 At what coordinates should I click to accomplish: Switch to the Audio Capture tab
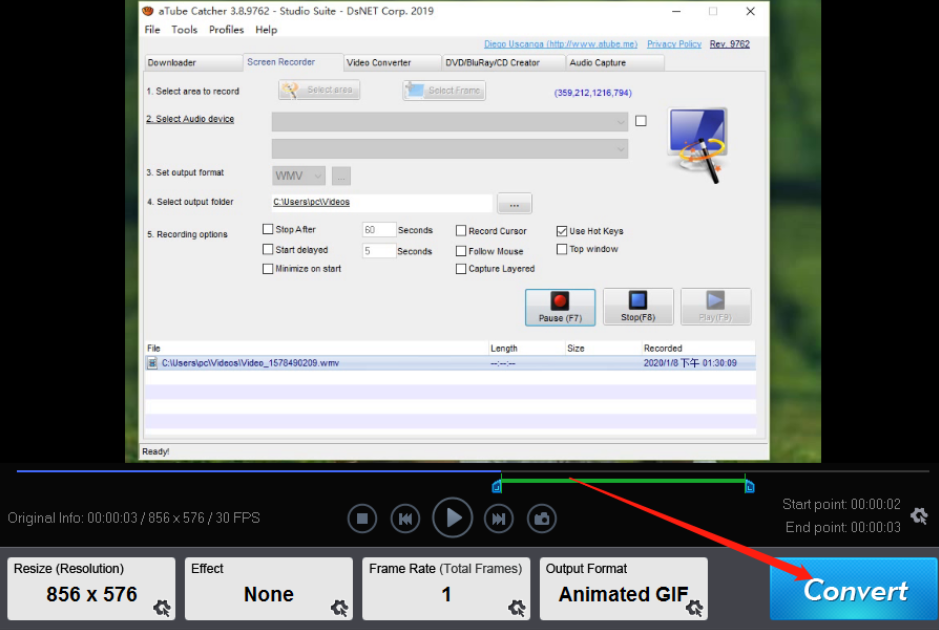coord(615,63)
